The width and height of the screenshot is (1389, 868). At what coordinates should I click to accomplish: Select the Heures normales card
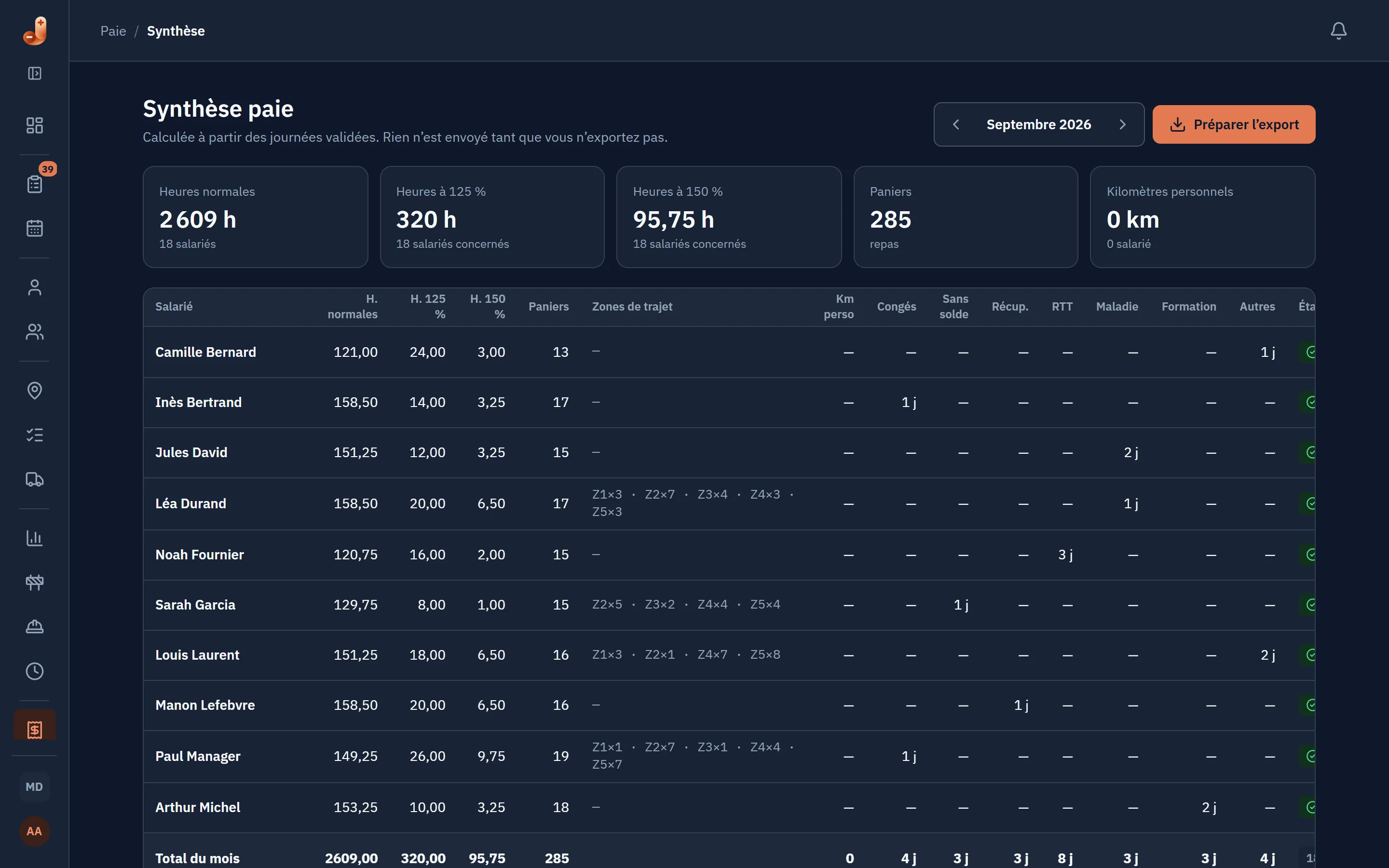pyautogui.click(x=256, y=217)
